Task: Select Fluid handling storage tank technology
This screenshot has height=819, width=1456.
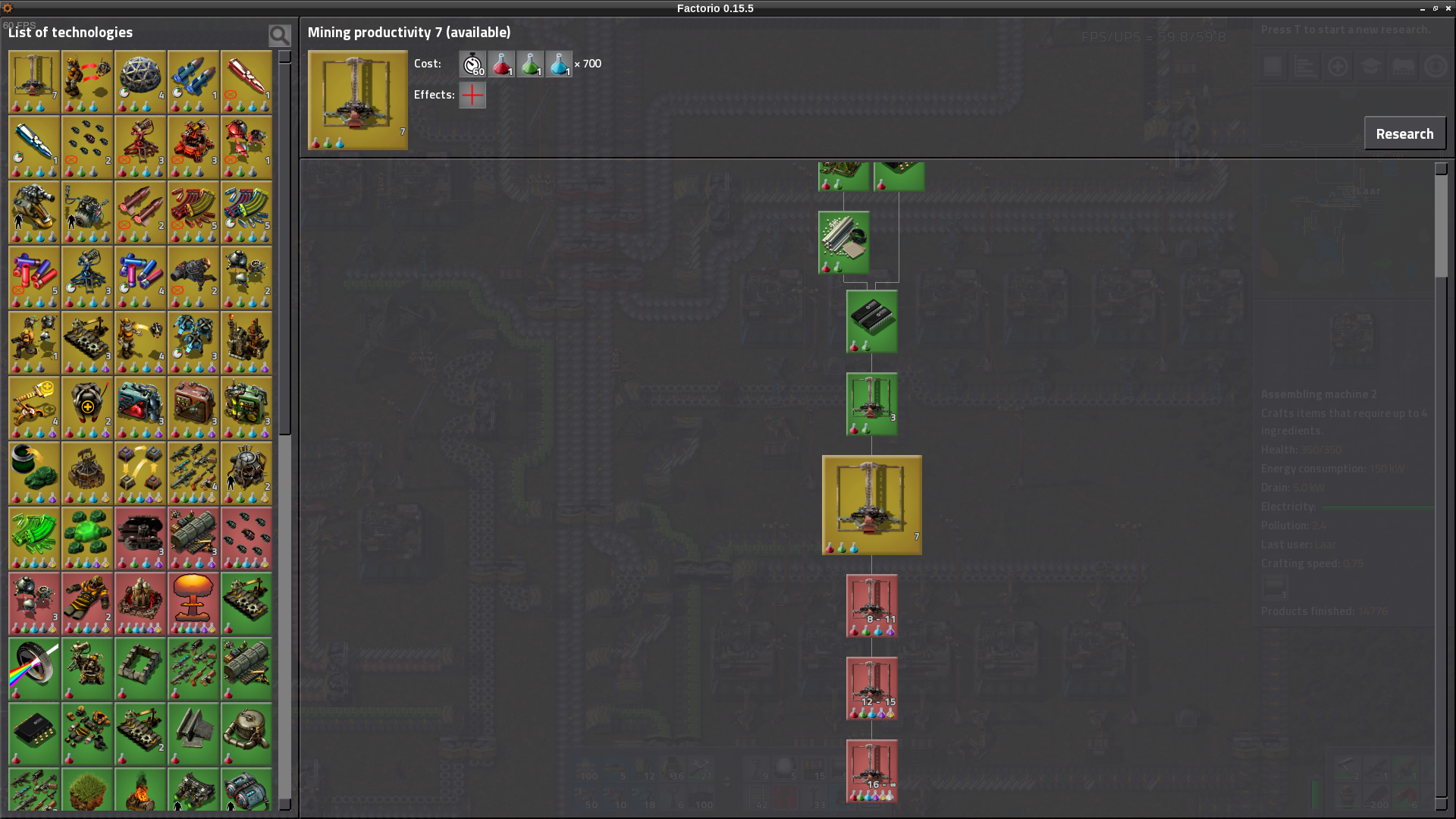Action: [246, 734]
